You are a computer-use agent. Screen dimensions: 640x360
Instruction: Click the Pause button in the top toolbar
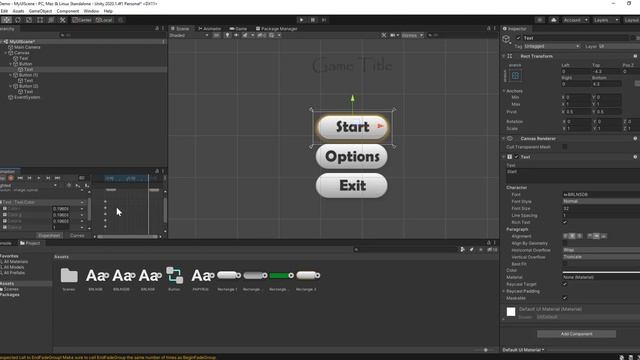point(313,20)
